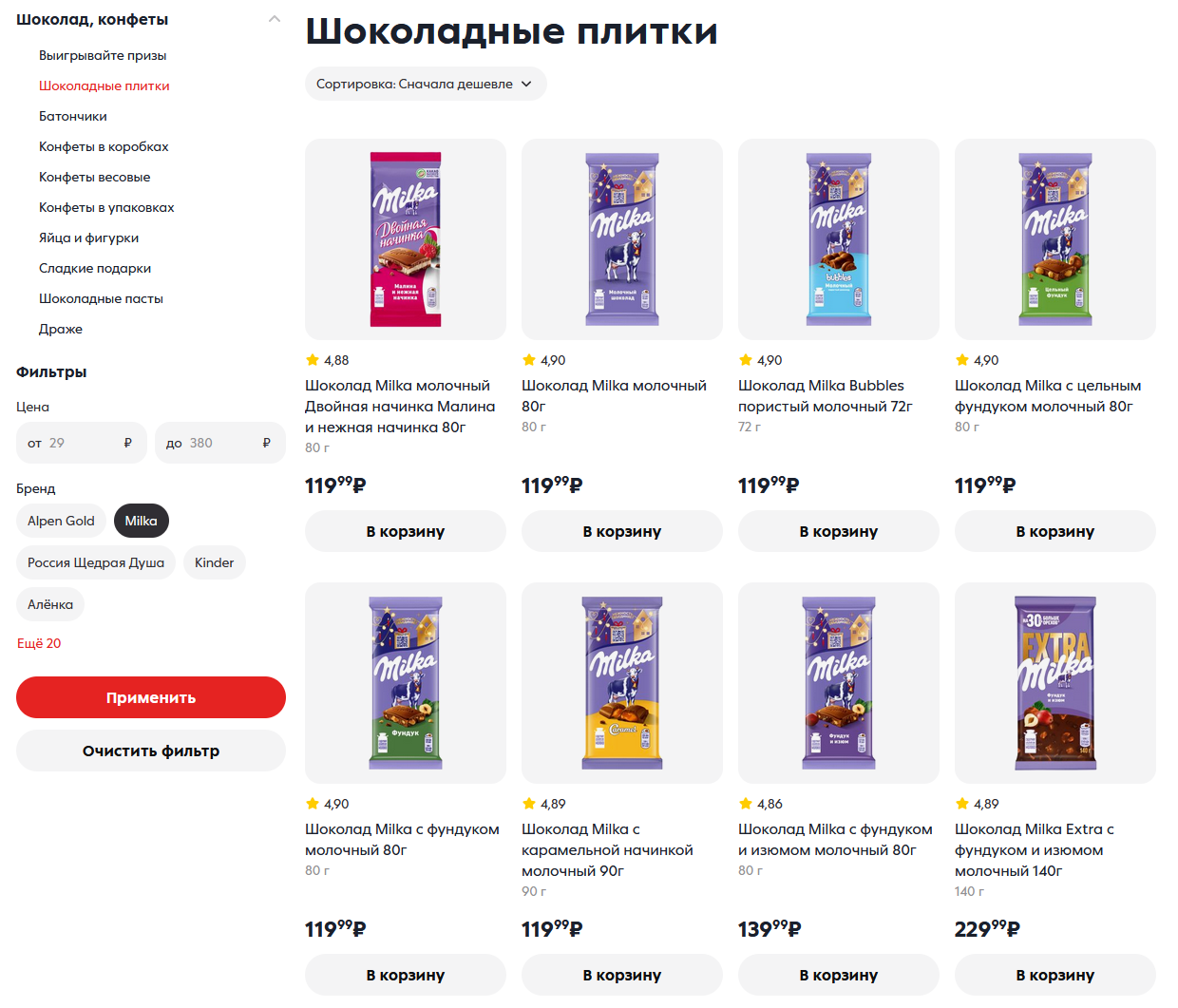Focus the minimum price field от 29

(82, 443)
